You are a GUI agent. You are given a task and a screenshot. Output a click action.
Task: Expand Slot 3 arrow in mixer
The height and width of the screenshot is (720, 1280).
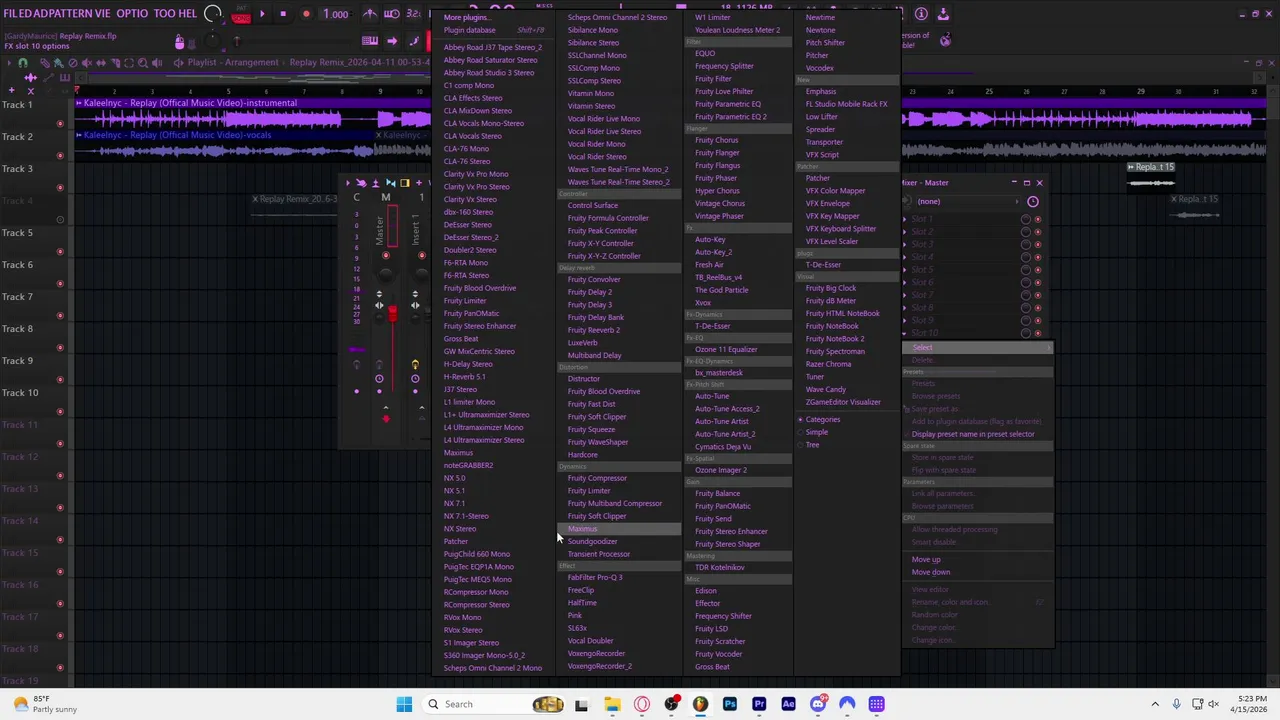(x=905, y=245)
